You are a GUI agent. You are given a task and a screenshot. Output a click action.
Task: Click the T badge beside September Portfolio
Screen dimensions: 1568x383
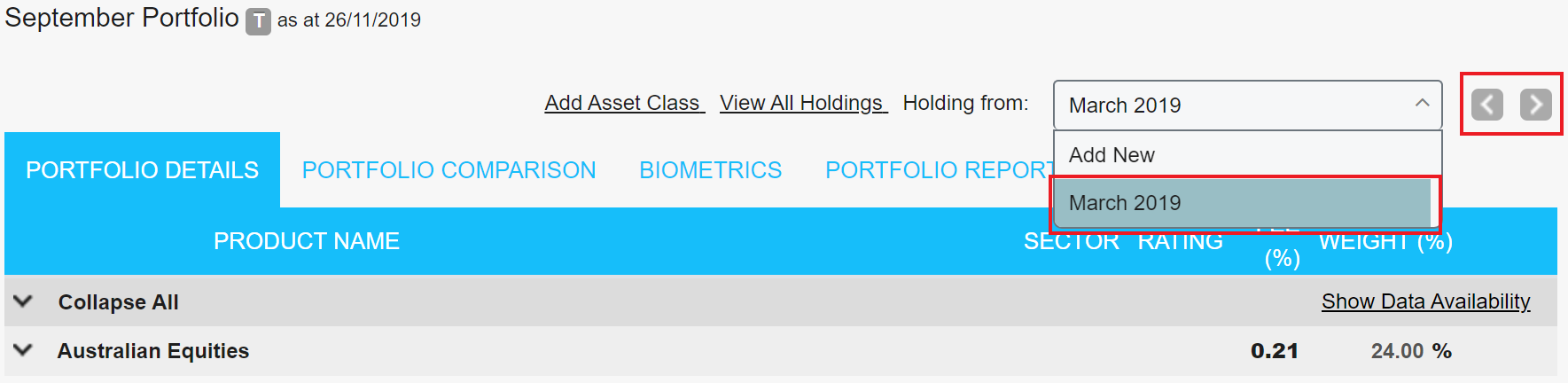tap(258, 20)
